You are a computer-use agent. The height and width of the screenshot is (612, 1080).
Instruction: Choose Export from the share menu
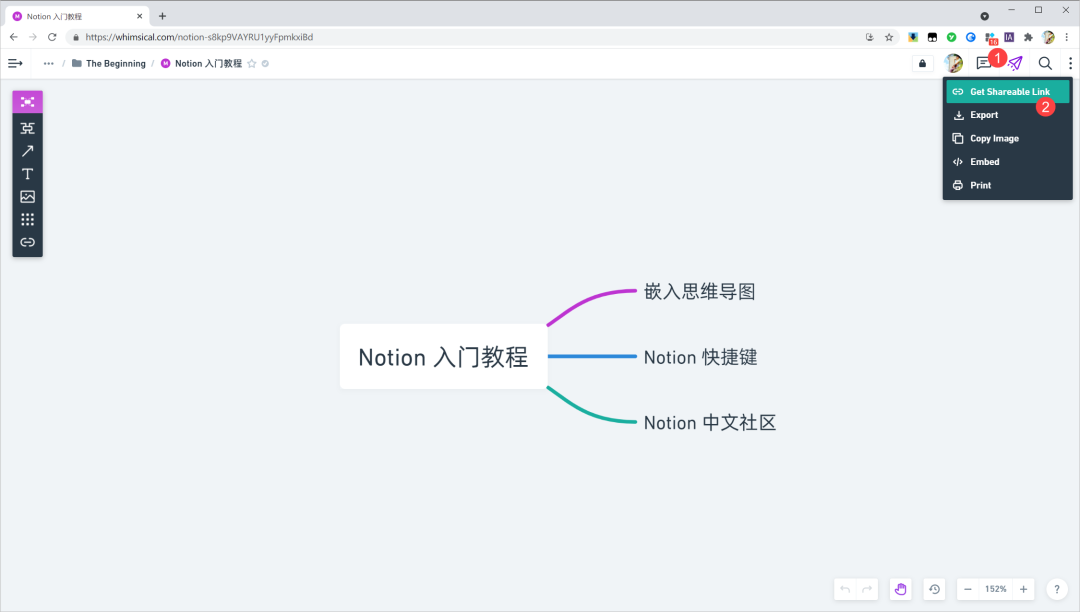pyautogui.click(x=1008, y=115)
